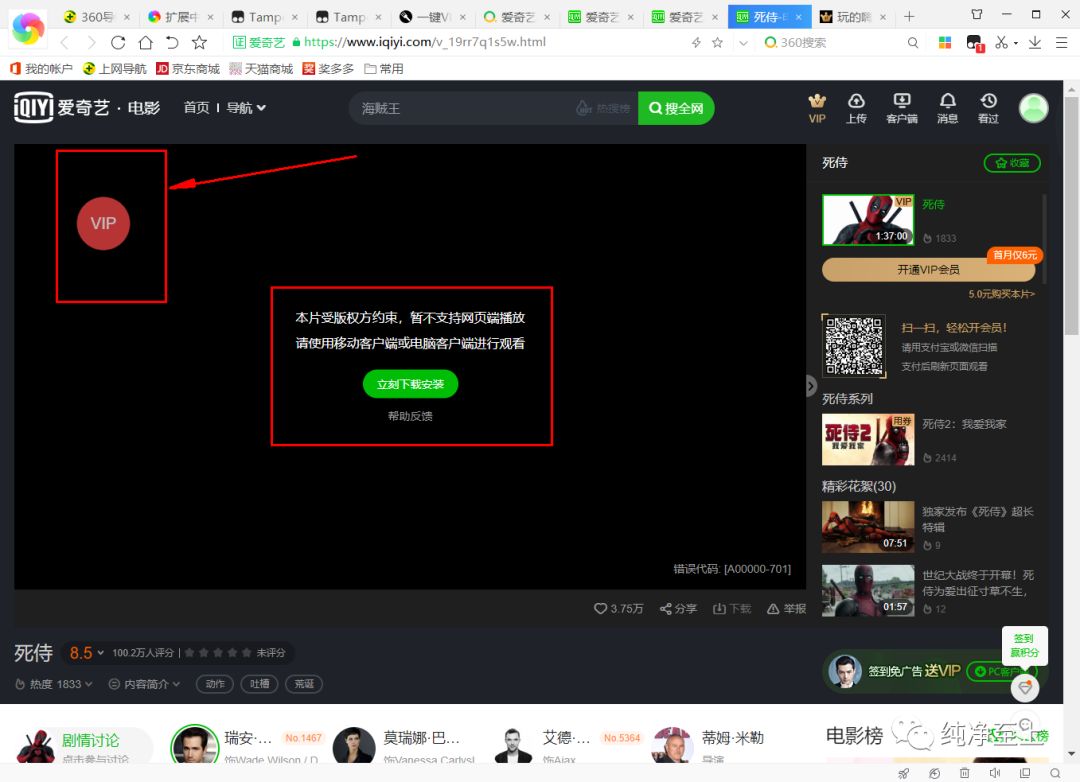Viewport: 1080px width, 782px height.
Task: Switch to the 玩的嗨 browser tab
Action: tap(852, 17)
